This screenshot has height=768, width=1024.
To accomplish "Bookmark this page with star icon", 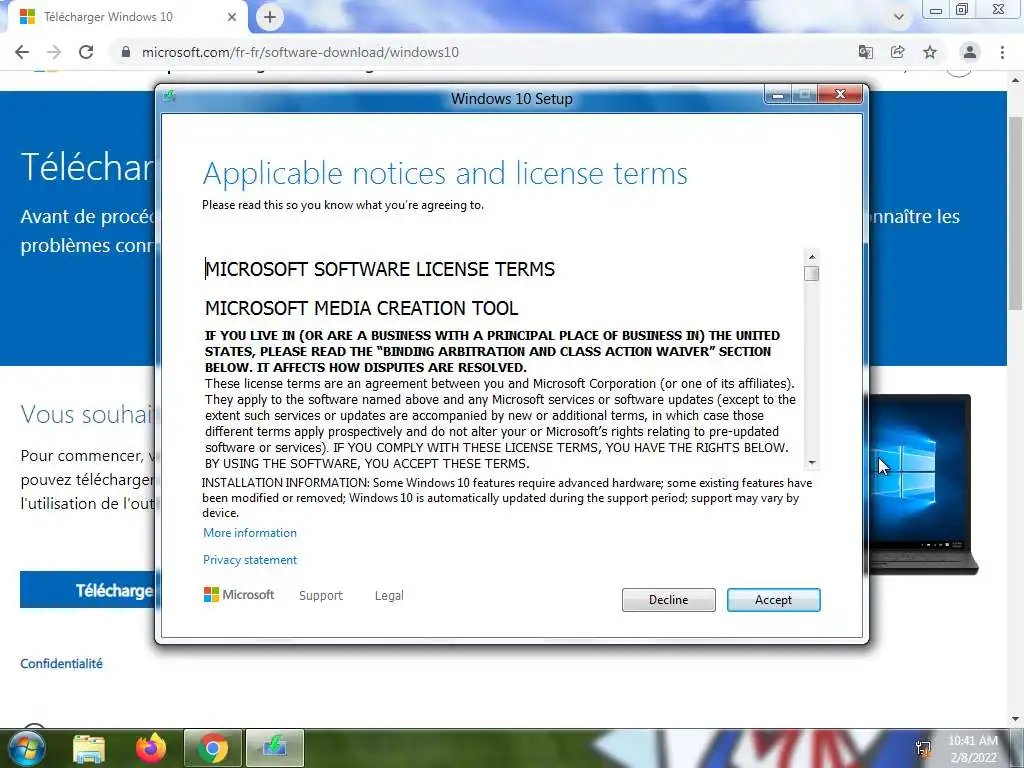I will (930, 52).
